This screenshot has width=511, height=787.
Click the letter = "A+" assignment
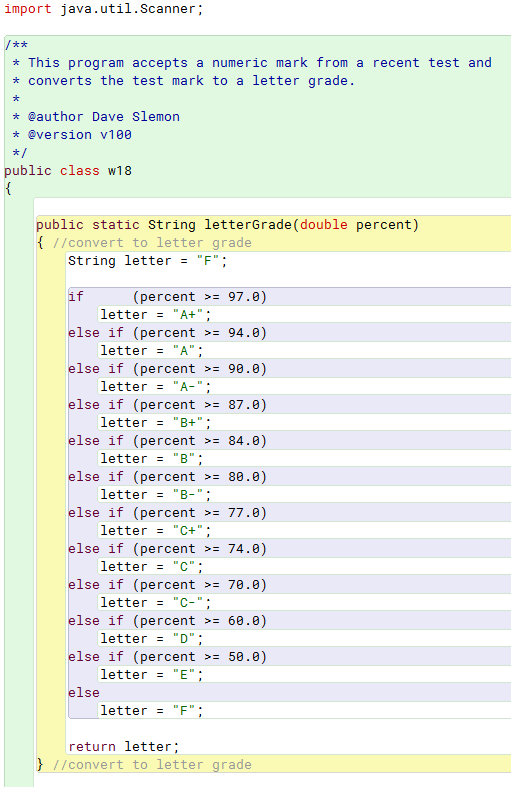[x=156, y=315]
